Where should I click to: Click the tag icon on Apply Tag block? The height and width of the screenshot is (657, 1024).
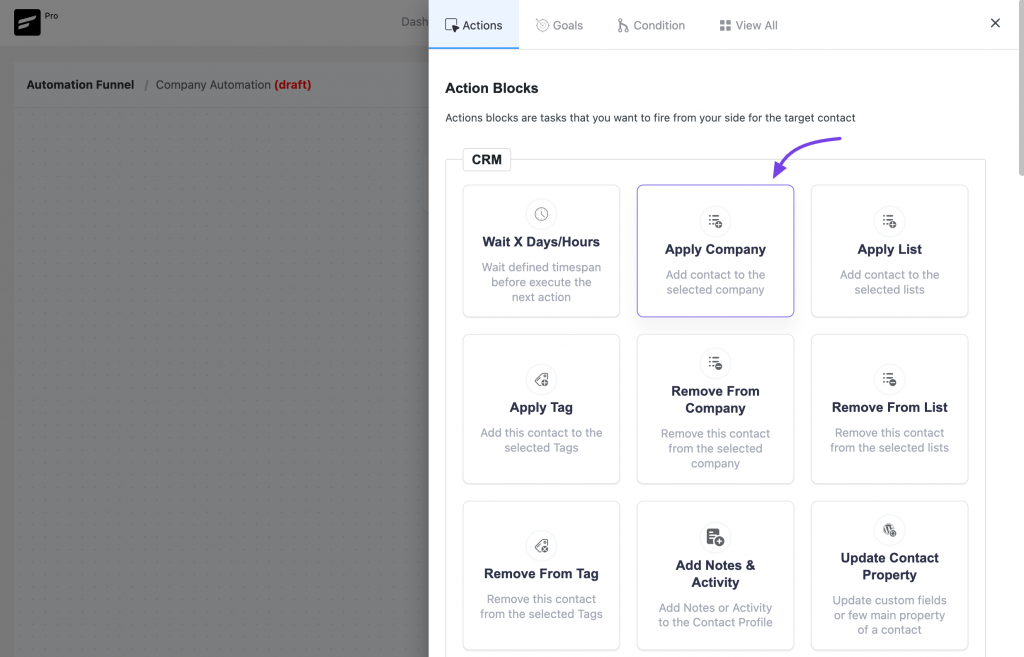click(541, 380)
